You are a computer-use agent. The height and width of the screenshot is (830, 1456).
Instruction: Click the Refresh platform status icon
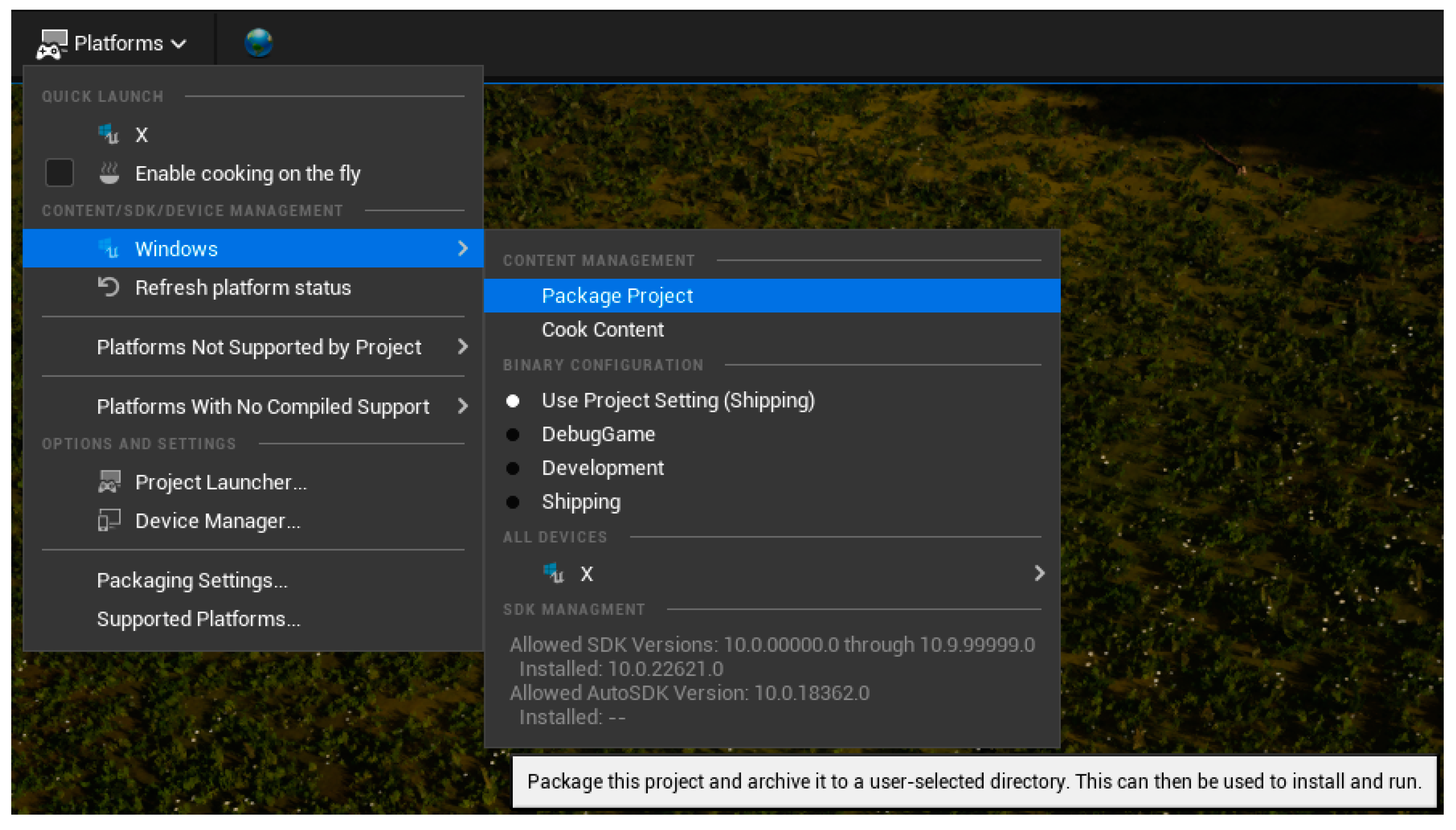[x=108, y=287]
